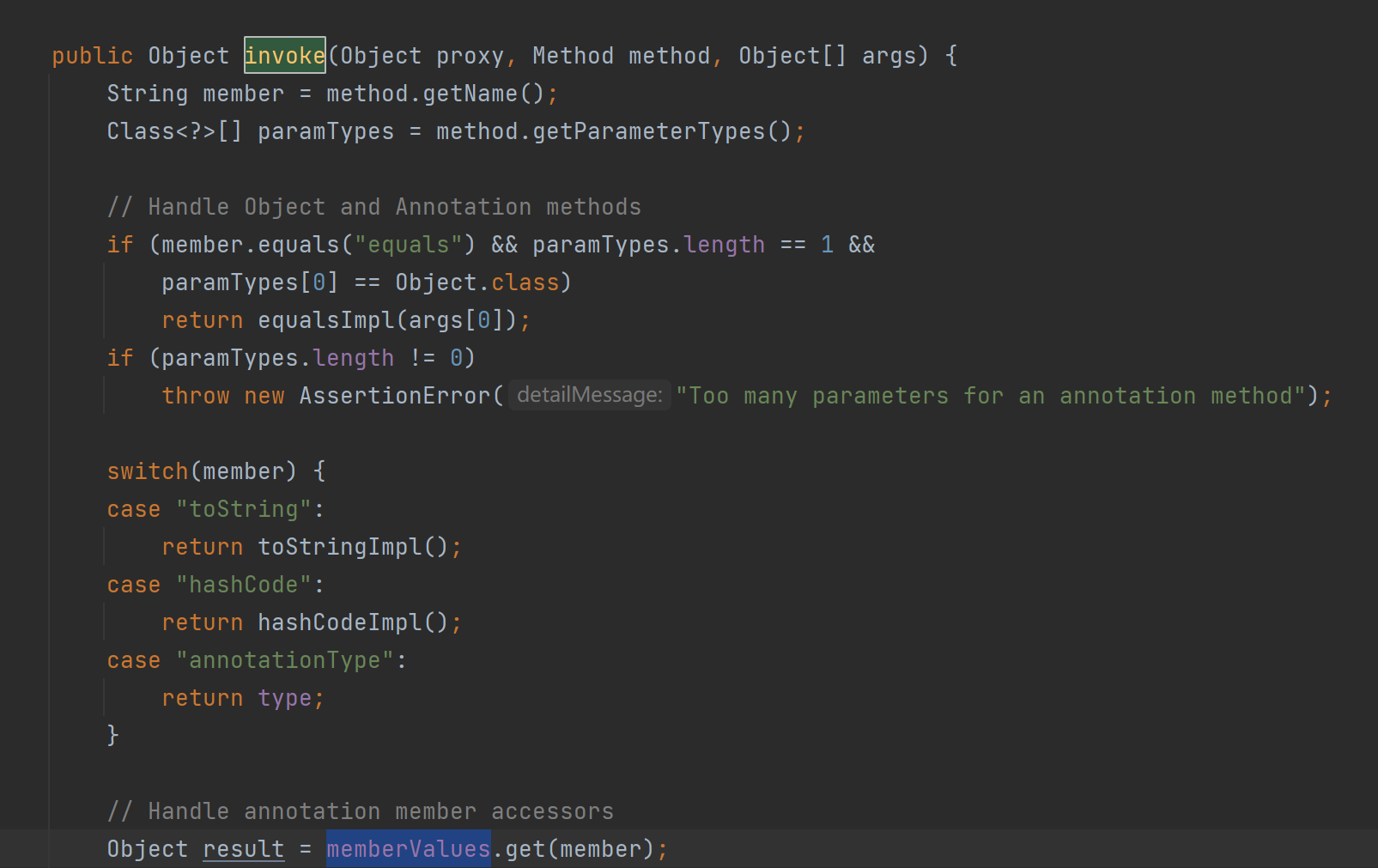The width and height of the screenshot is (1378, 868).
Task: Click the "hashCode" case string literal
Action: point(244,585)
